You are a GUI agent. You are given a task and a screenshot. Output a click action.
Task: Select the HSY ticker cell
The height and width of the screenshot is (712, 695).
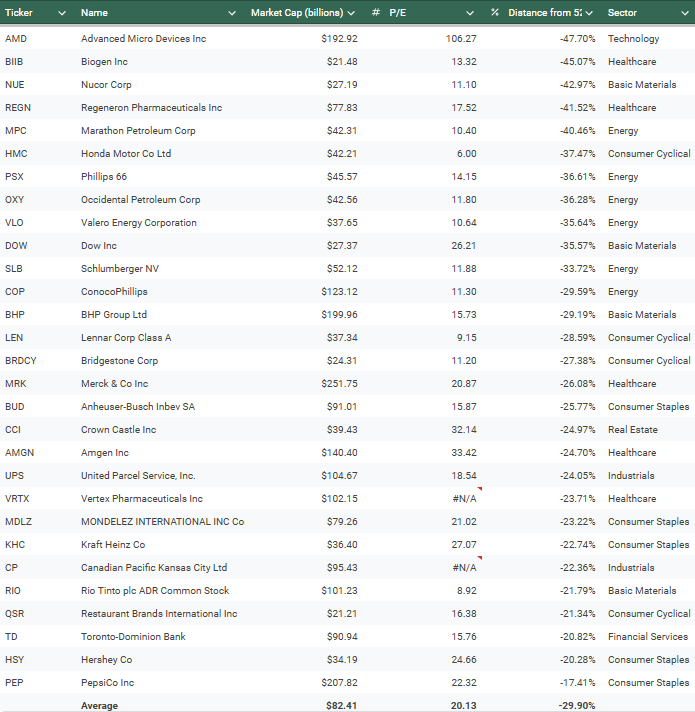click(15, 660)
